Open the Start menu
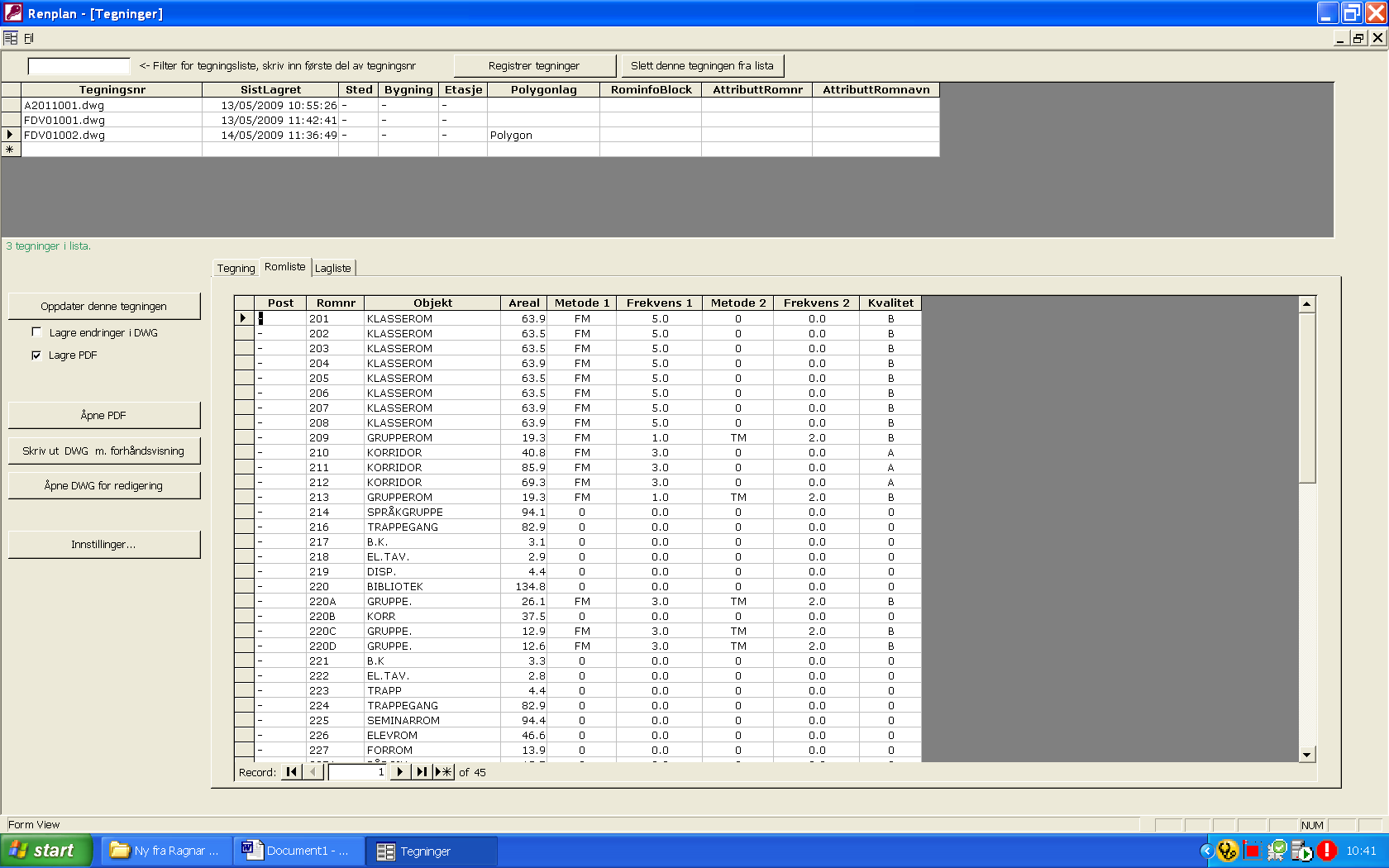The height and width of the screenshot is (868, 1389). click(46, 851)
